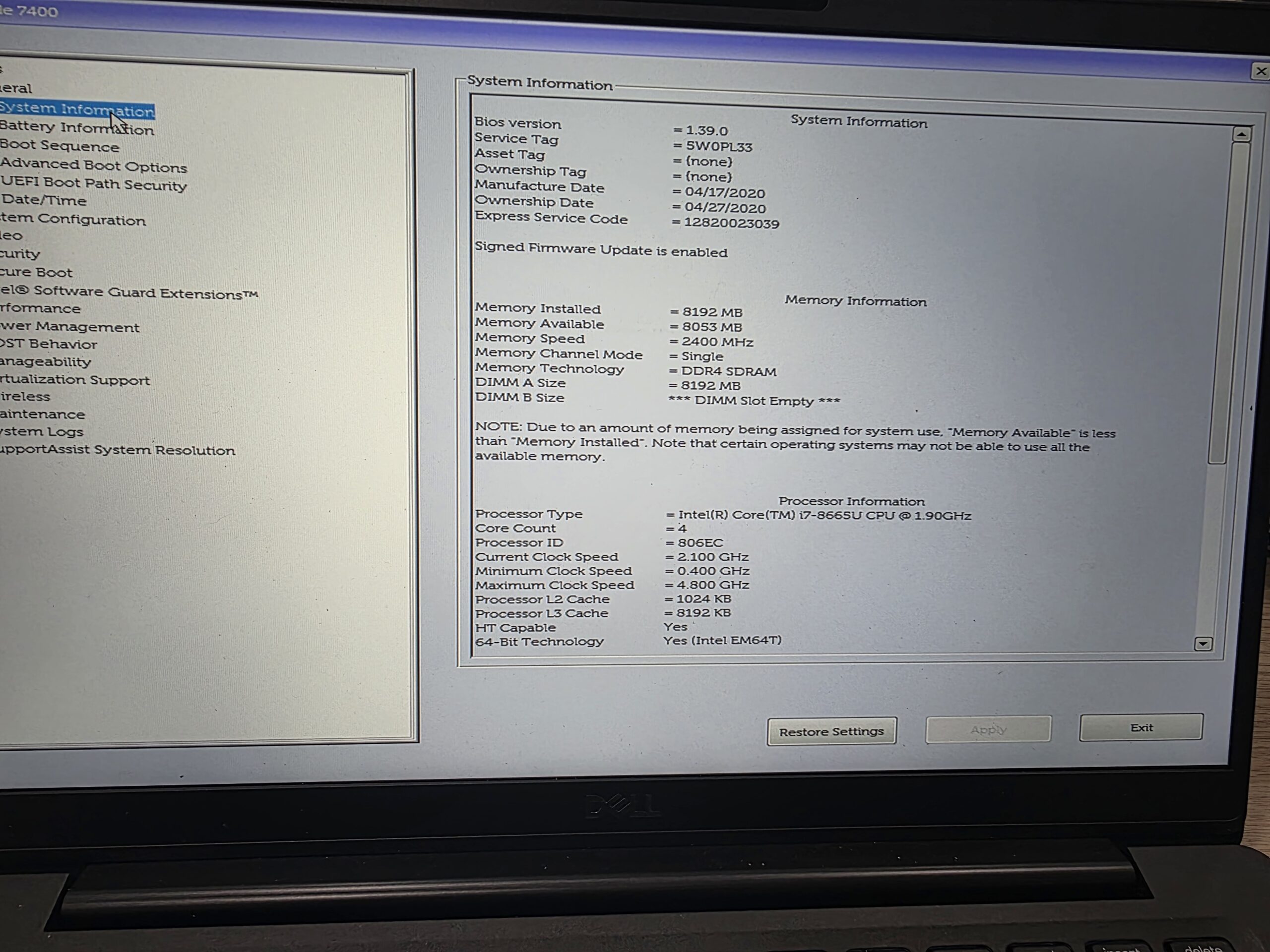Screen dimensions: 1270x952
Task: Click Current Clock Speed 2.100 GHz
Action: pos(712,557)
